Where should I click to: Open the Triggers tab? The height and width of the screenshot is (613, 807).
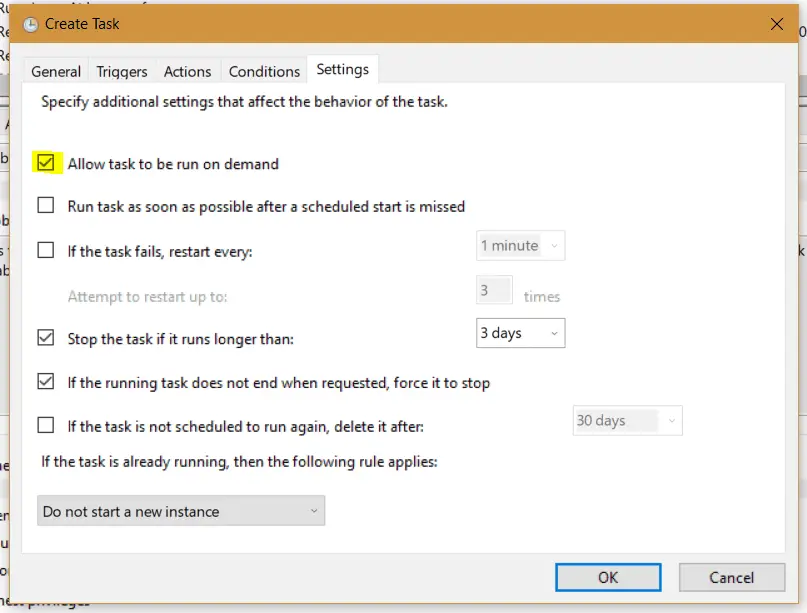[x=122, y=71]
